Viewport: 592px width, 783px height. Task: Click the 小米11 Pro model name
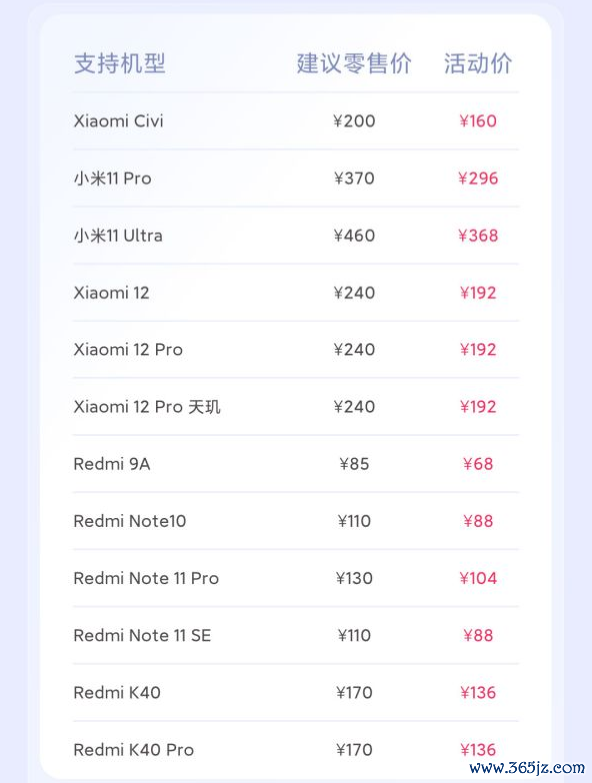112,178
